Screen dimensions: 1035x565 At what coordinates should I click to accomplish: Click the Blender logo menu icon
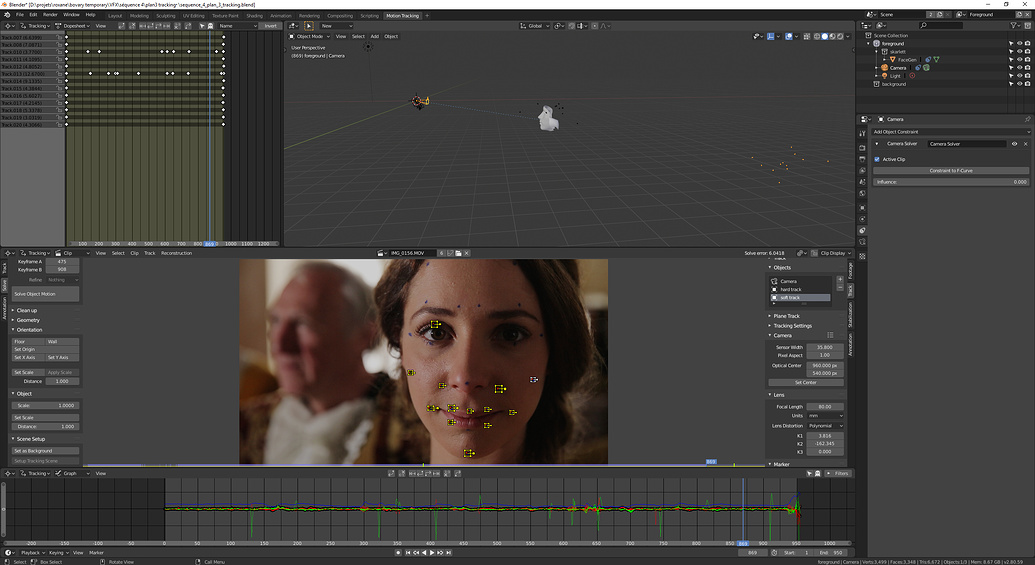point(7,15)
